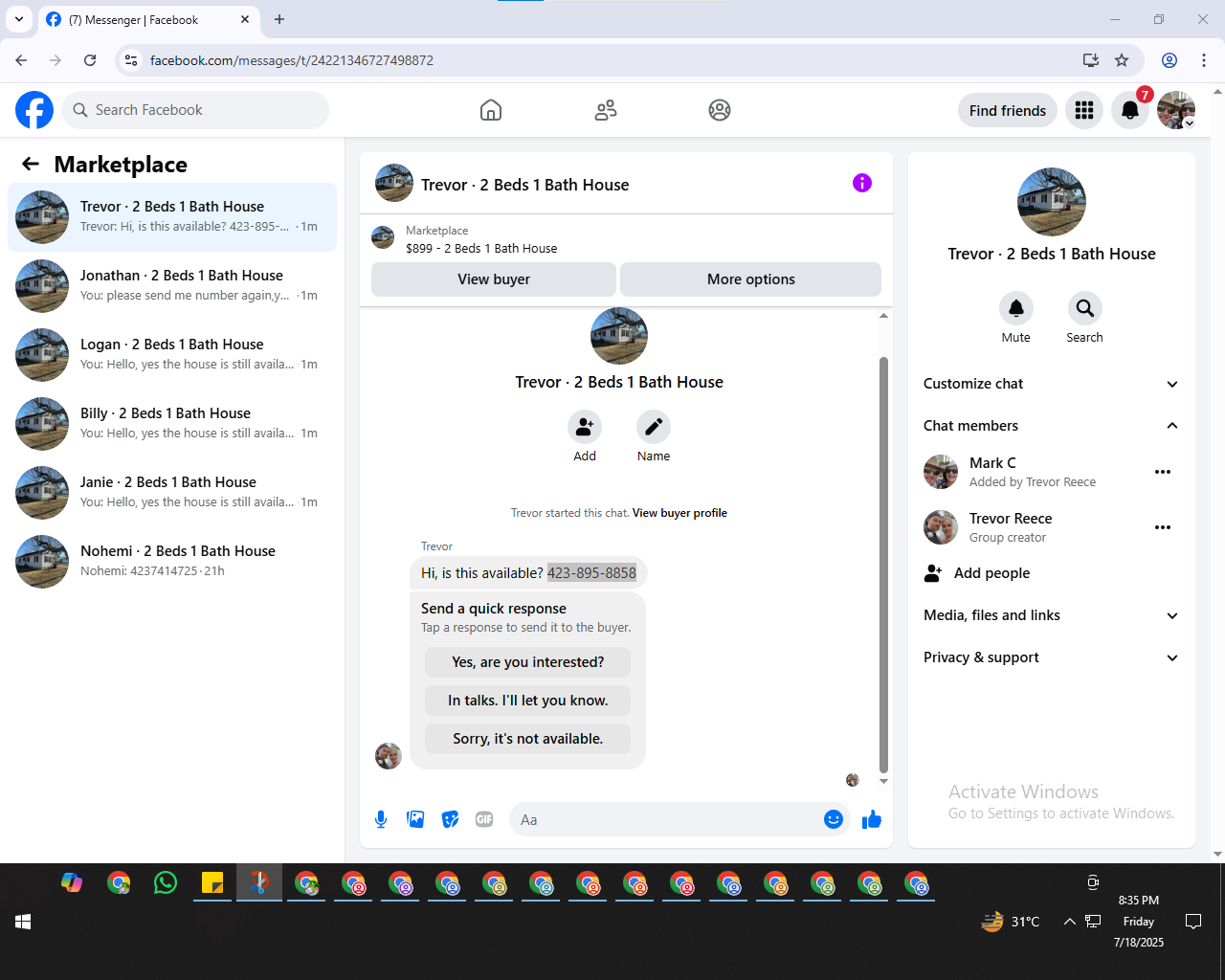Click the Facebook logo icon
Viewport: 1225px width, 980px height.
(34, 110)
